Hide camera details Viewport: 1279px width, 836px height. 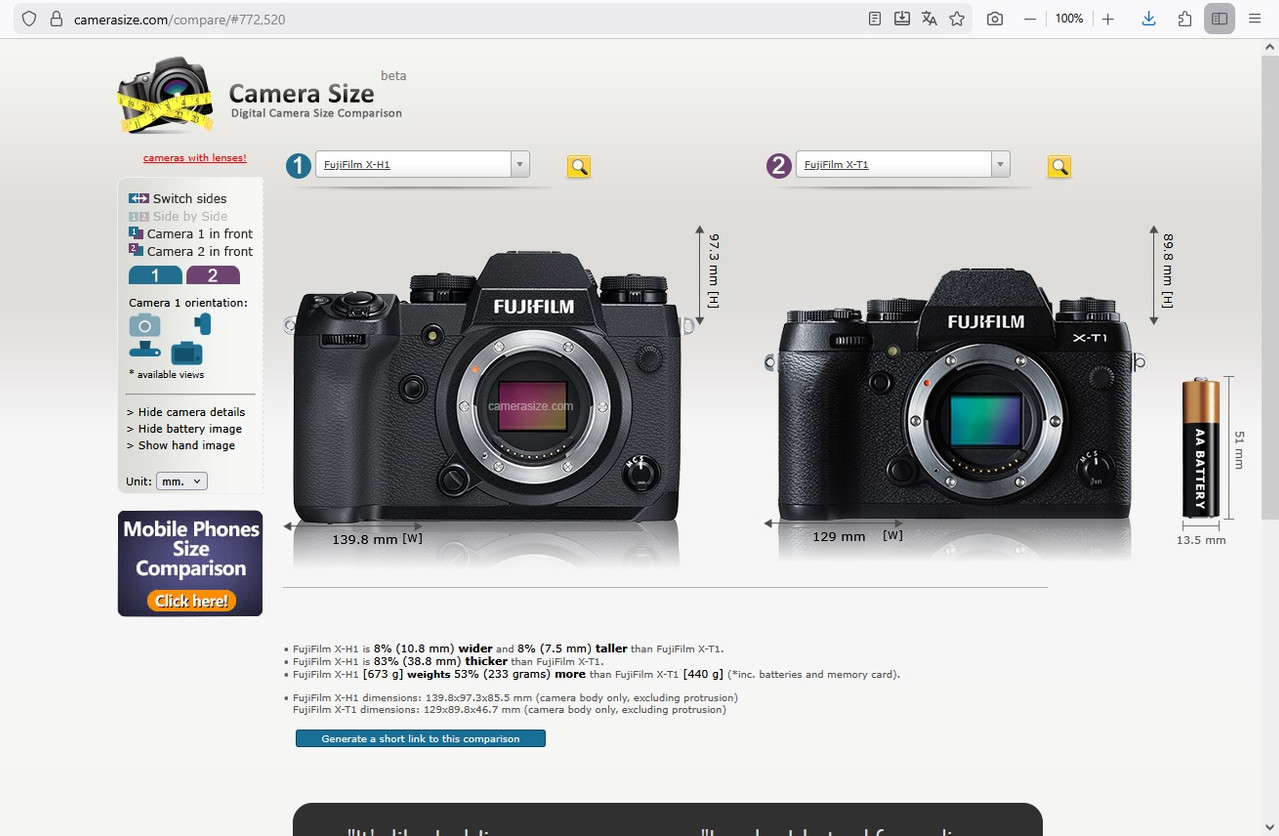[x=186, y=412]
